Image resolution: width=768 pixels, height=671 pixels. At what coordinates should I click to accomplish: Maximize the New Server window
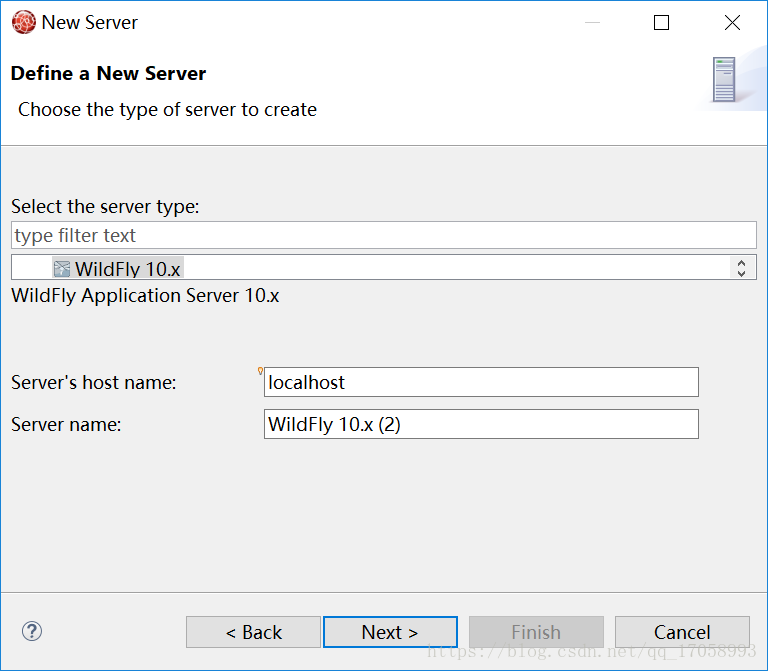point(661,23)
